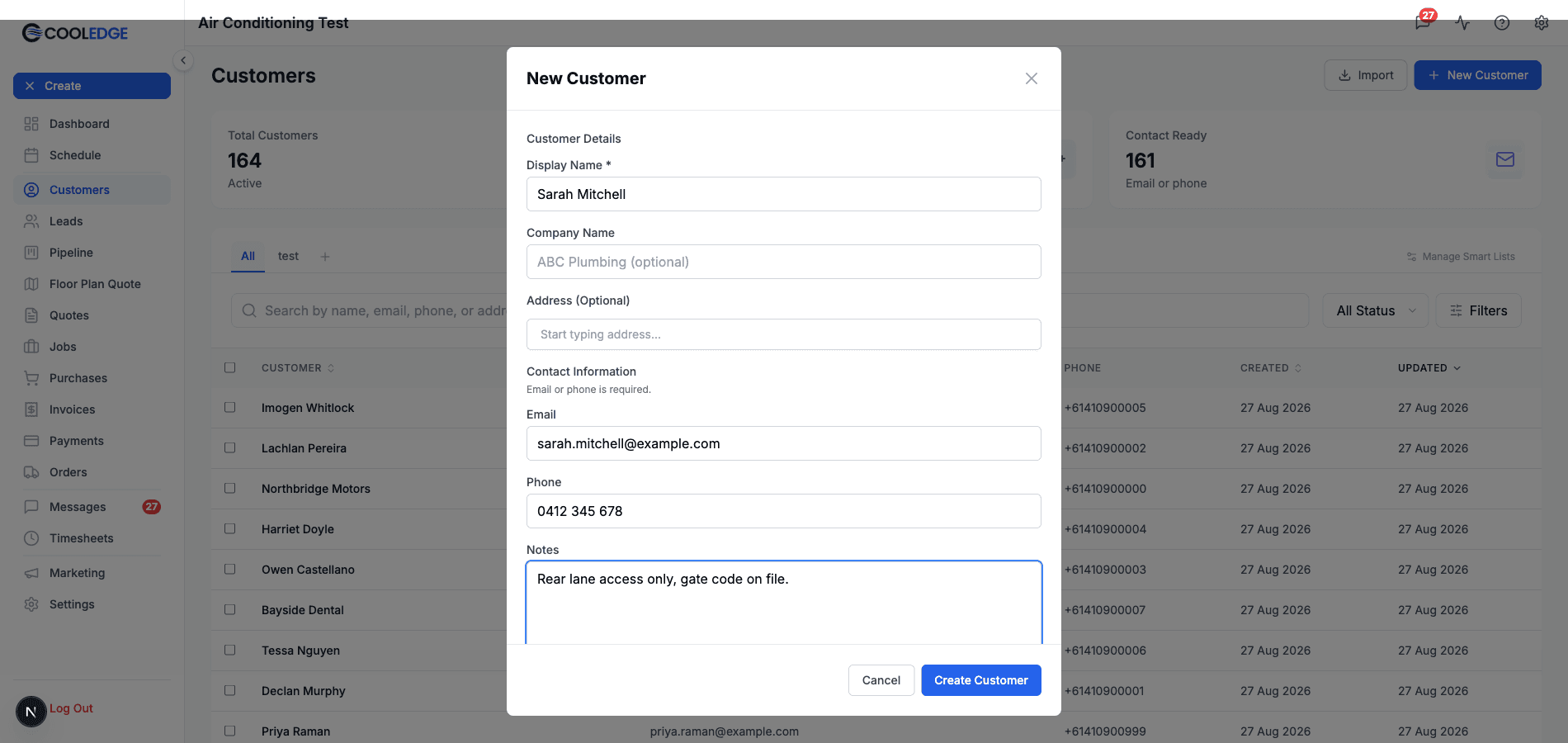Click the Log Out link
Viewport: 1568px width, 743px height.
click(71, 708)
